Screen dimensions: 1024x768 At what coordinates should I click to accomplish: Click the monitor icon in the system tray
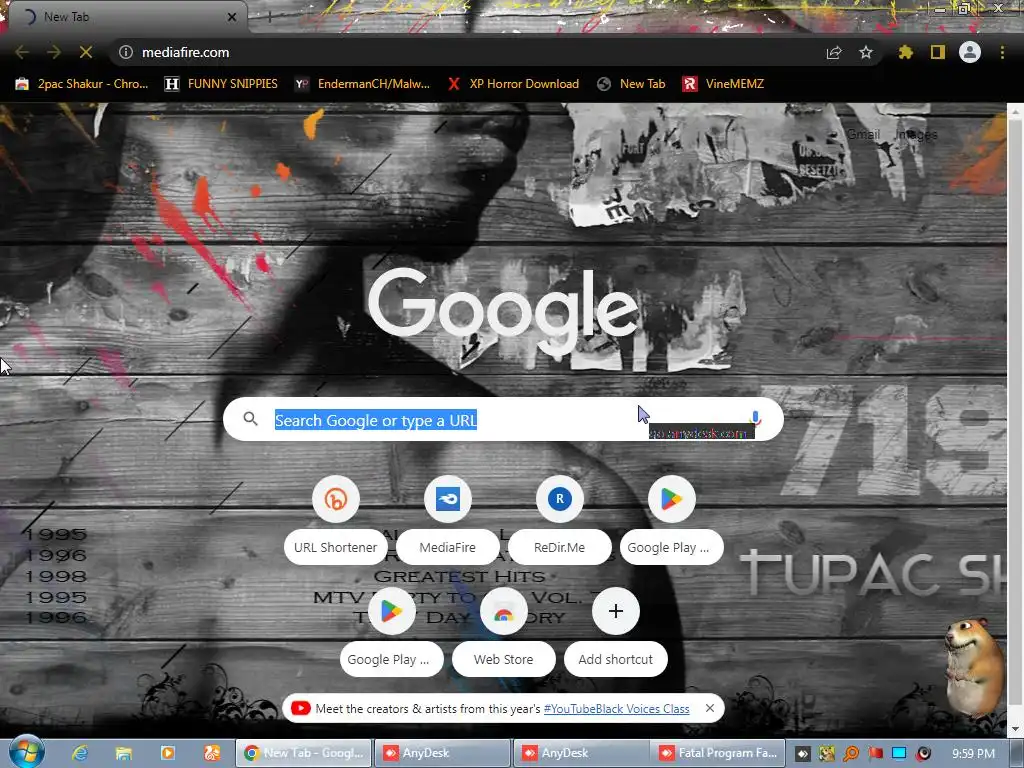coord(899,754)
